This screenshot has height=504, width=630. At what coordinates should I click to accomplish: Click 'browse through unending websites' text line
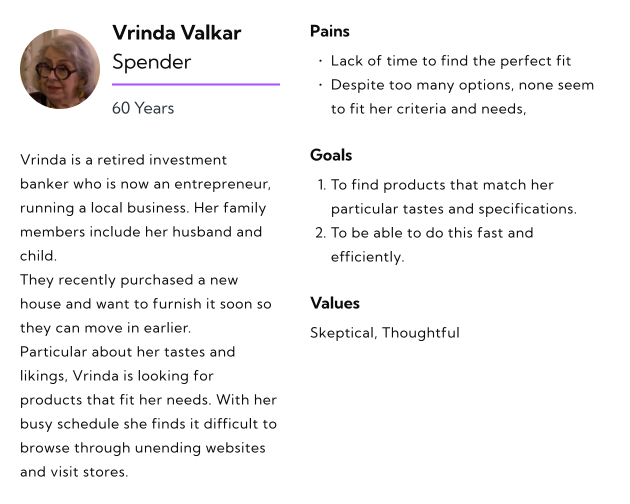coord(143,448)
